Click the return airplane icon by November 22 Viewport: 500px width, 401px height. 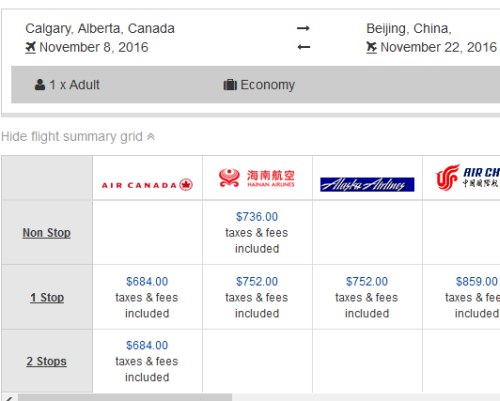tap(371, 47)
